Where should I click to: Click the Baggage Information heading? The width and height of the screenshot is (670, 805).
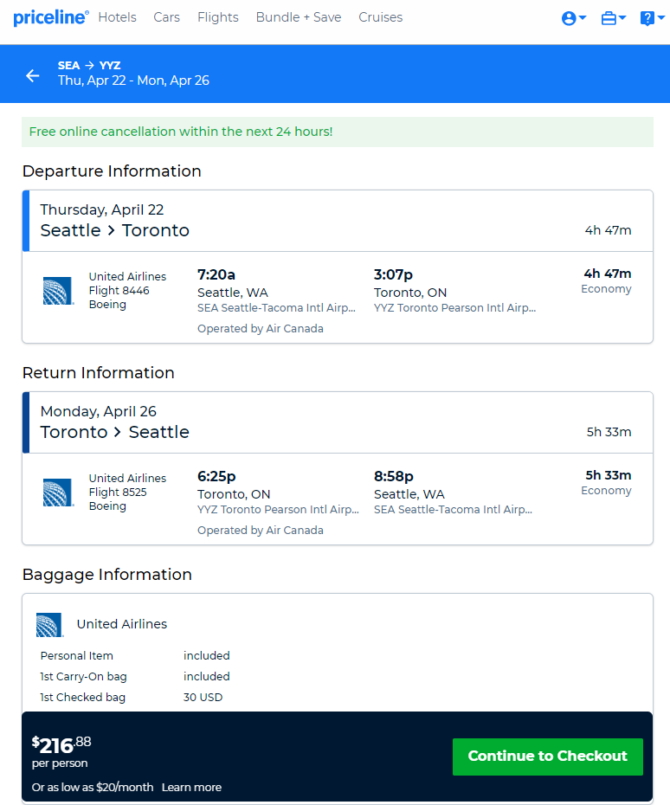pos(107,574)
